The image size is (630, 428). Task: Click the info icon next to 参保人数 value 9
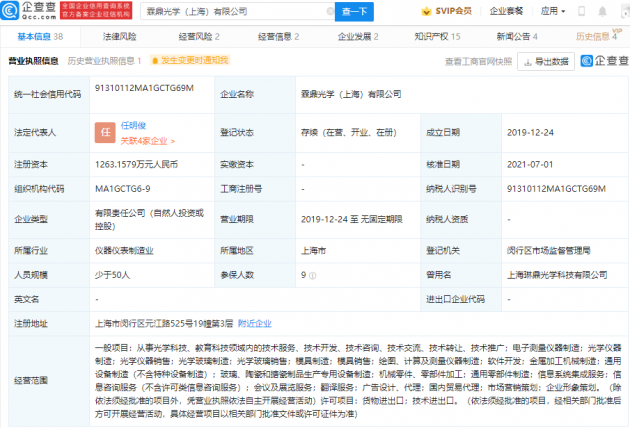tap(313, 276)
